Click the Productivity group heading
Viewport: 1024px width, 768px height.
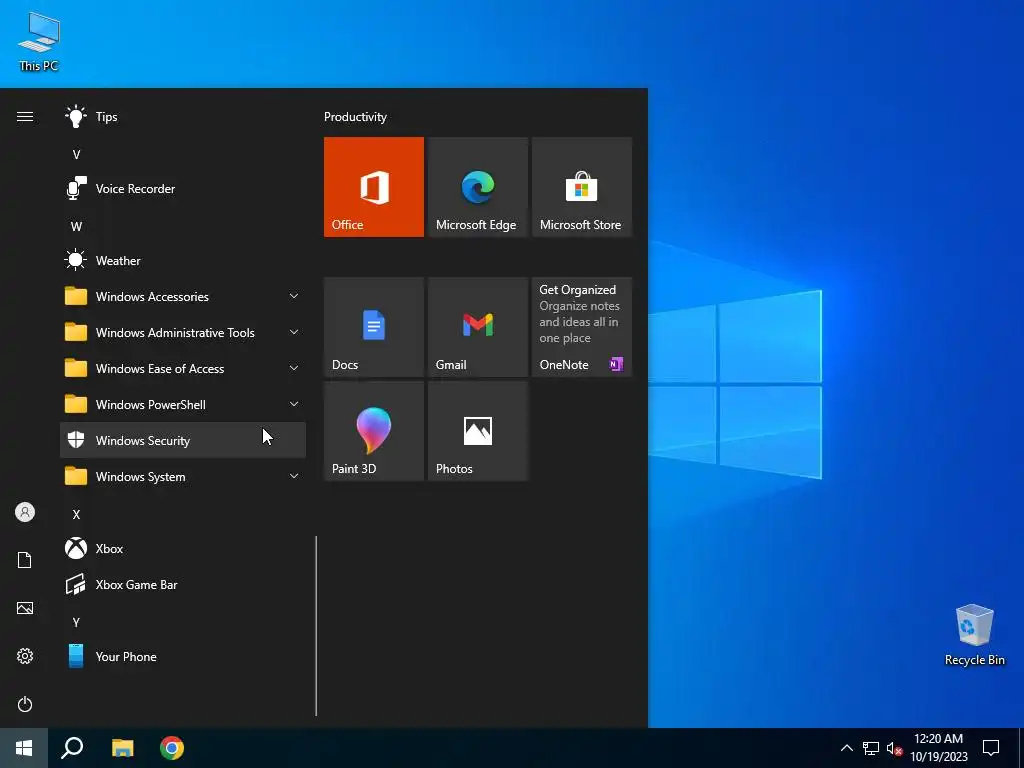coord(355,117)
